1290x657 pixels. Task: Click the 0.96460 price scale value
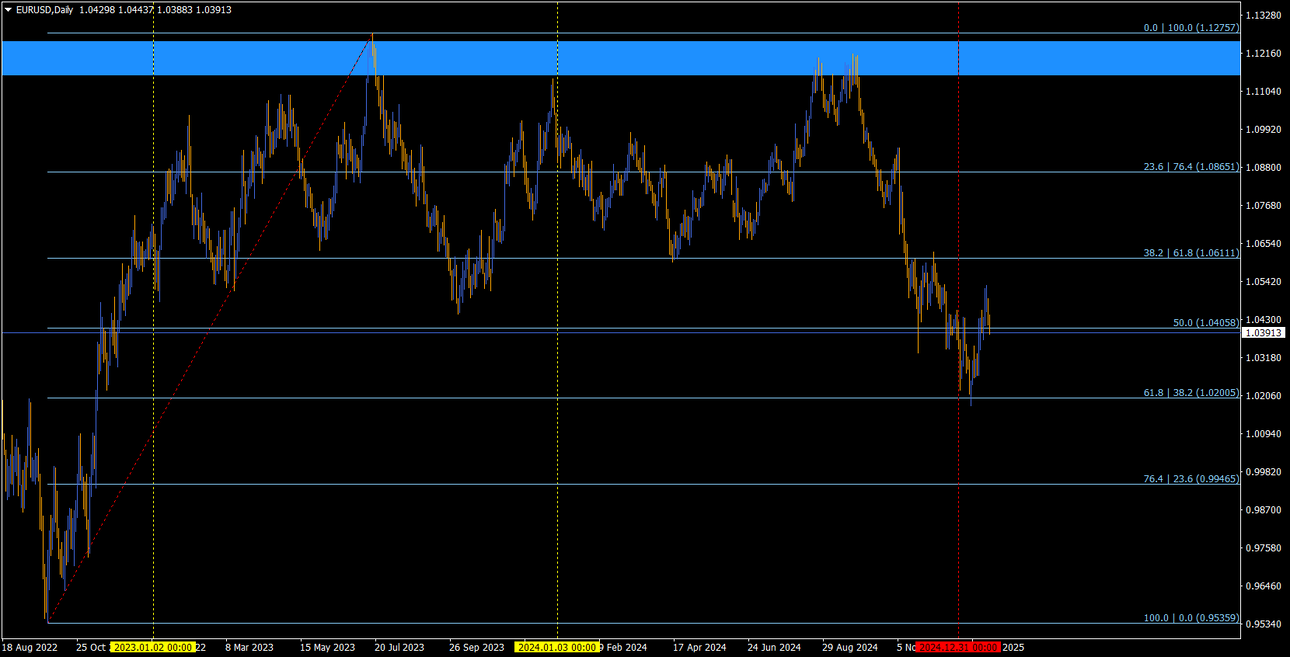click(x=1264, y=585)
